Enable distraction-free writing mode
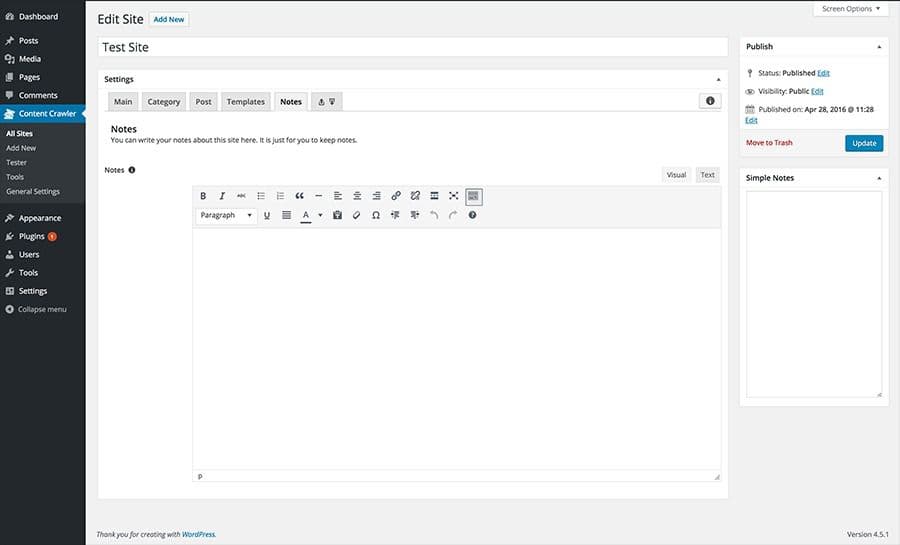Viewport: 900px width, 545px height. click(x=453, y=196)
